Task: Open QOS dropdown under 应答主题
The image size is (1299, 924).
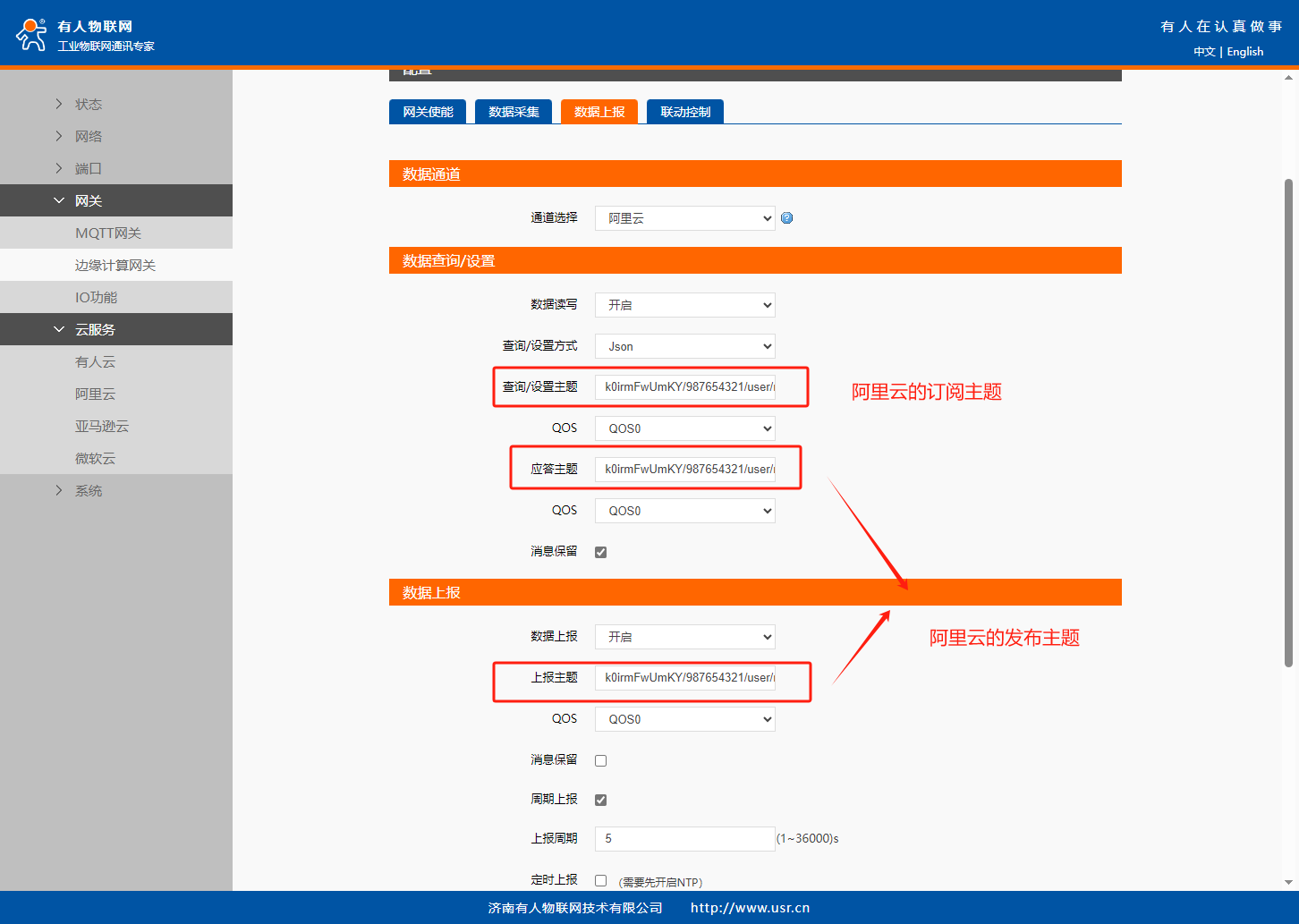Action: 685,511
